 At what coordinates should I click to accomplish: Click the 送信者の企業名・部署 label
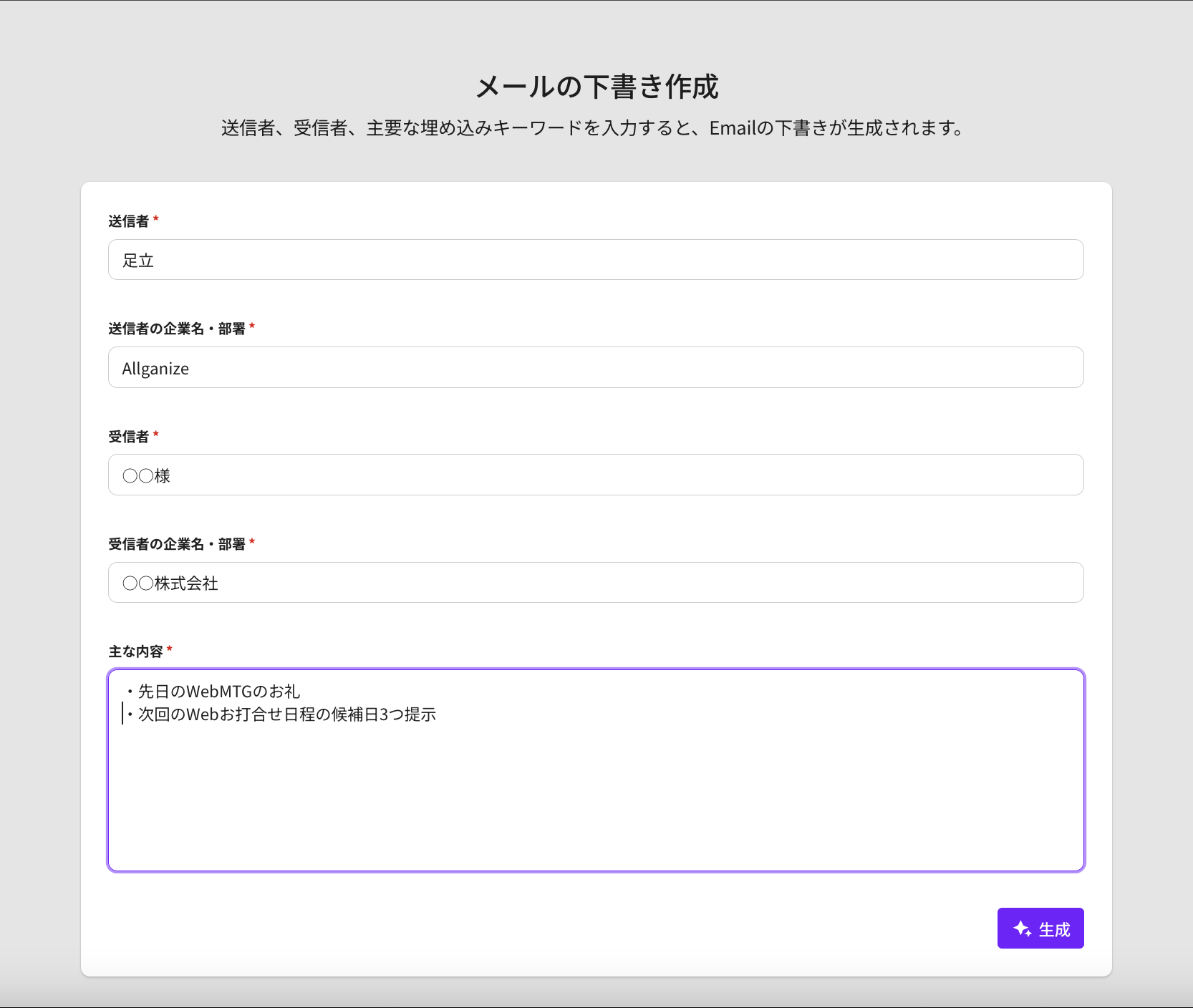tap(176, 329)
